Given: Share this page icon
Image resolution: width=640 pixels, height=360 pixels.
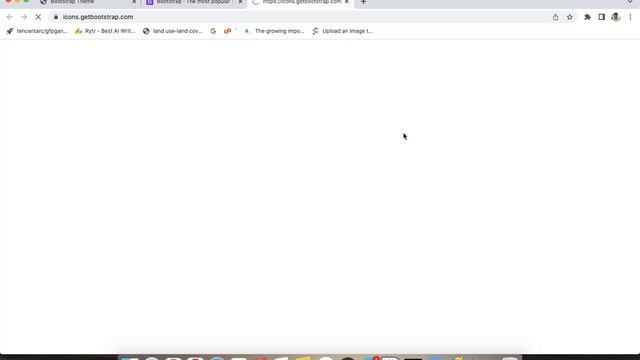Looking at the screenshot, I should click(556, 17).
